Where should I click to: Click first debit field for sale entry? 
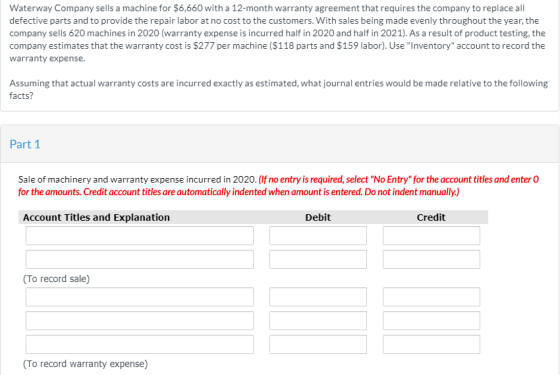coord(318,235)
